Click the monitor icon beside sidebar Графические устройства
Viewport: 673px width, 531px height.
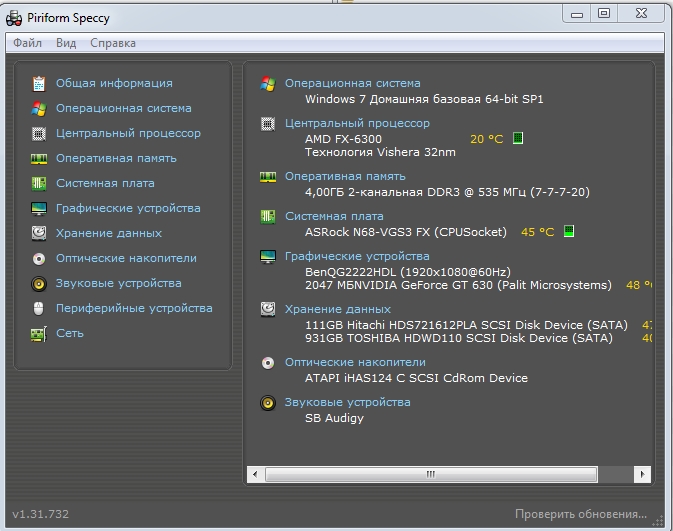[39, 209]
